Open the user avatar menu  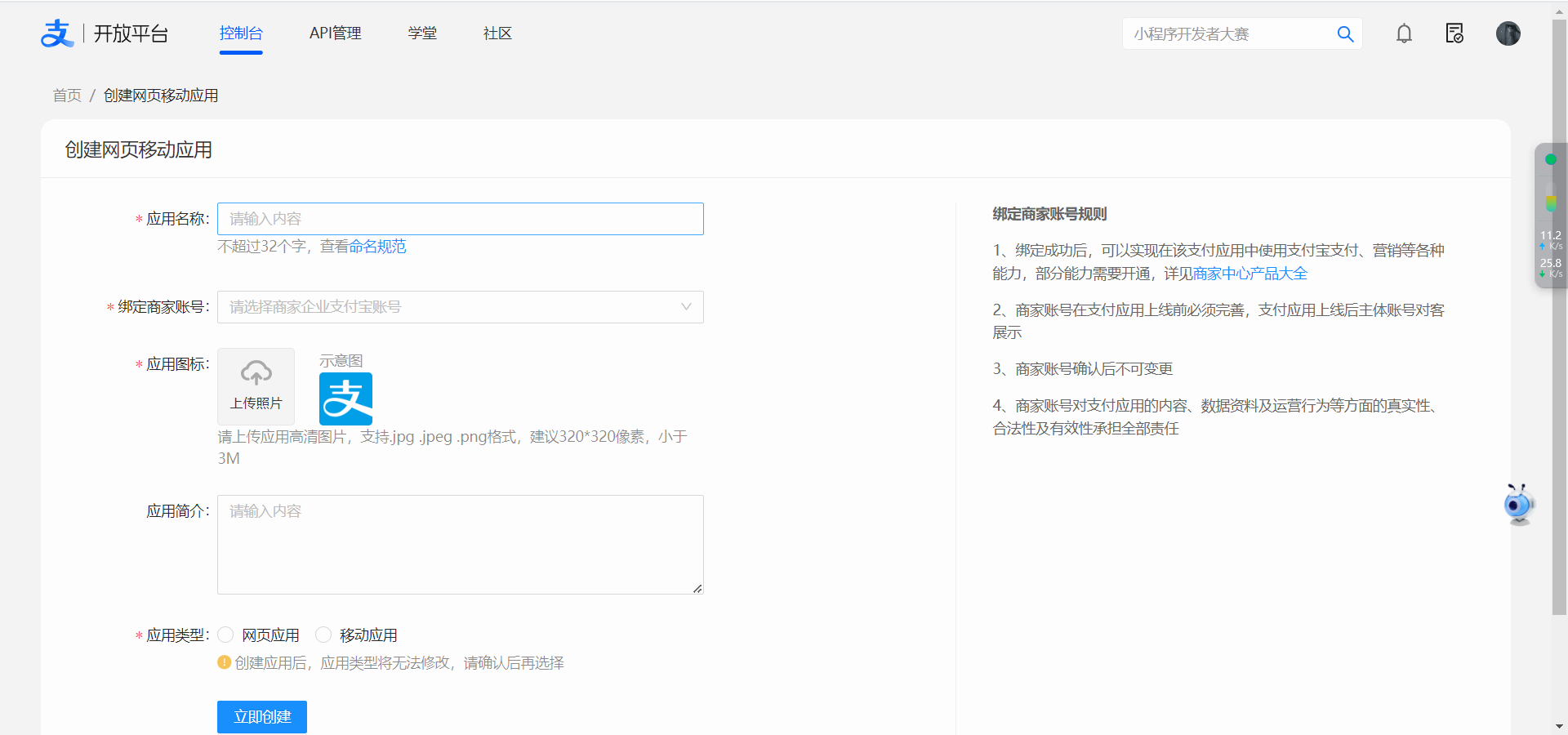(x=1508, y=33)
